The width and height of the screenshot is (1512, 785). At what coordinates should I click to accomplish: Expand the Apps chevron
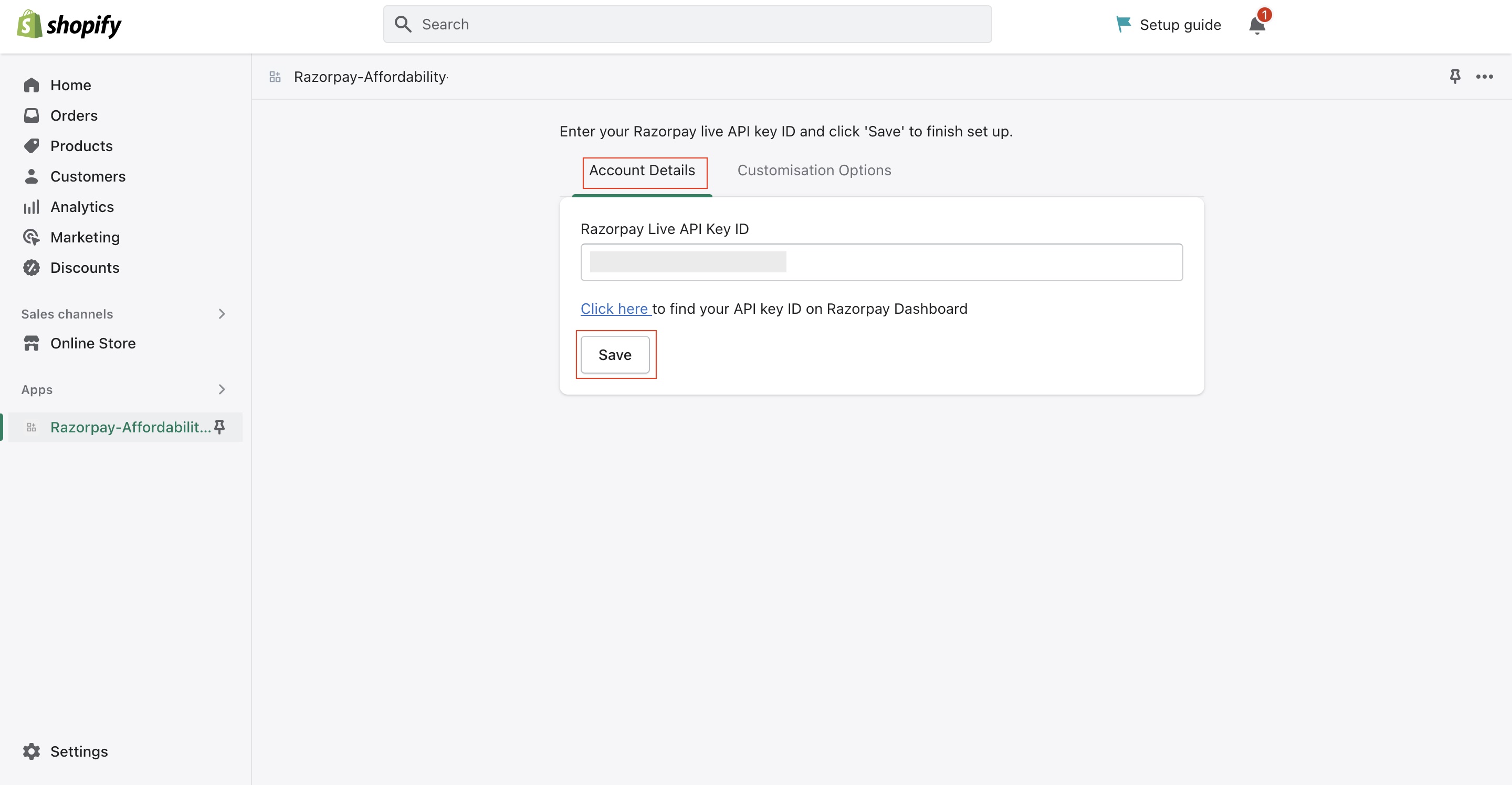point(221,389)
